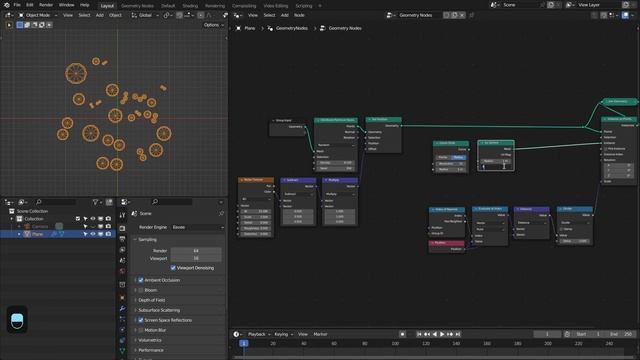The height and width of the screenshot is (360, 640).
Task: Open the Window menu
Action: pos(67,5)
